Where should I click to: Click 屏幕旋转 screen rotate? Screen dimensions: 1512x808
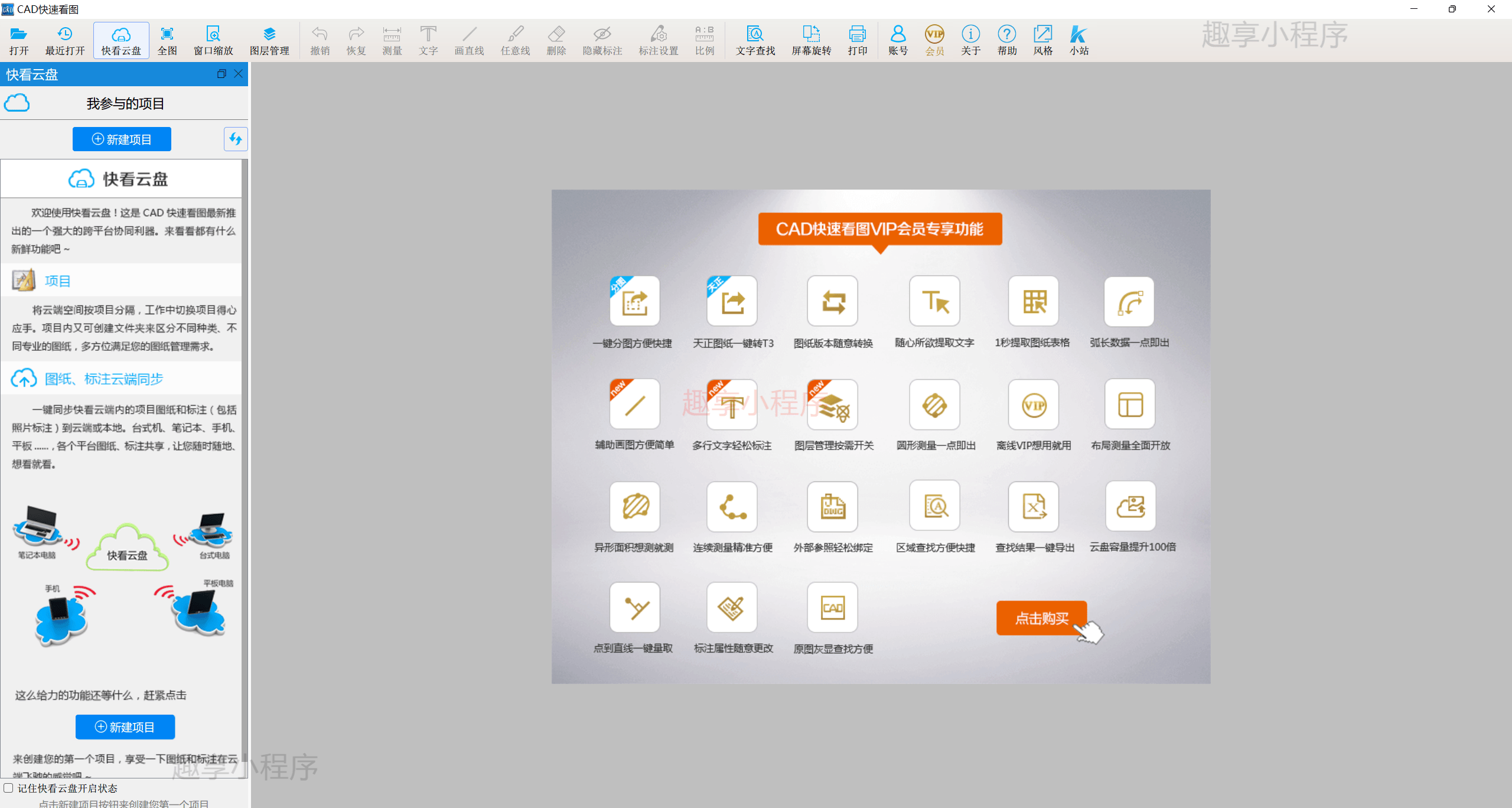pos(812,41)
